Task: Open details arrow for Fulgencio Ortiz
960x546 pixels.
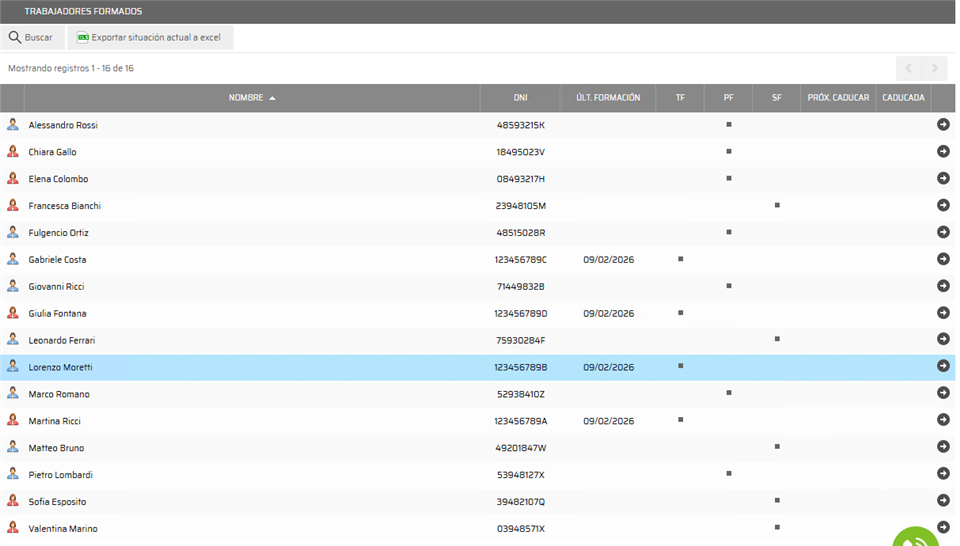Action: pos(943,232)
